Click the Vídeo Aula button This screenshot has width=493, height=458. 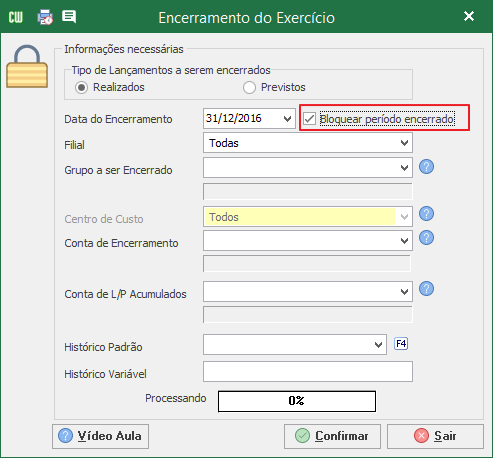pyautogui.click(x=100, y=436)
